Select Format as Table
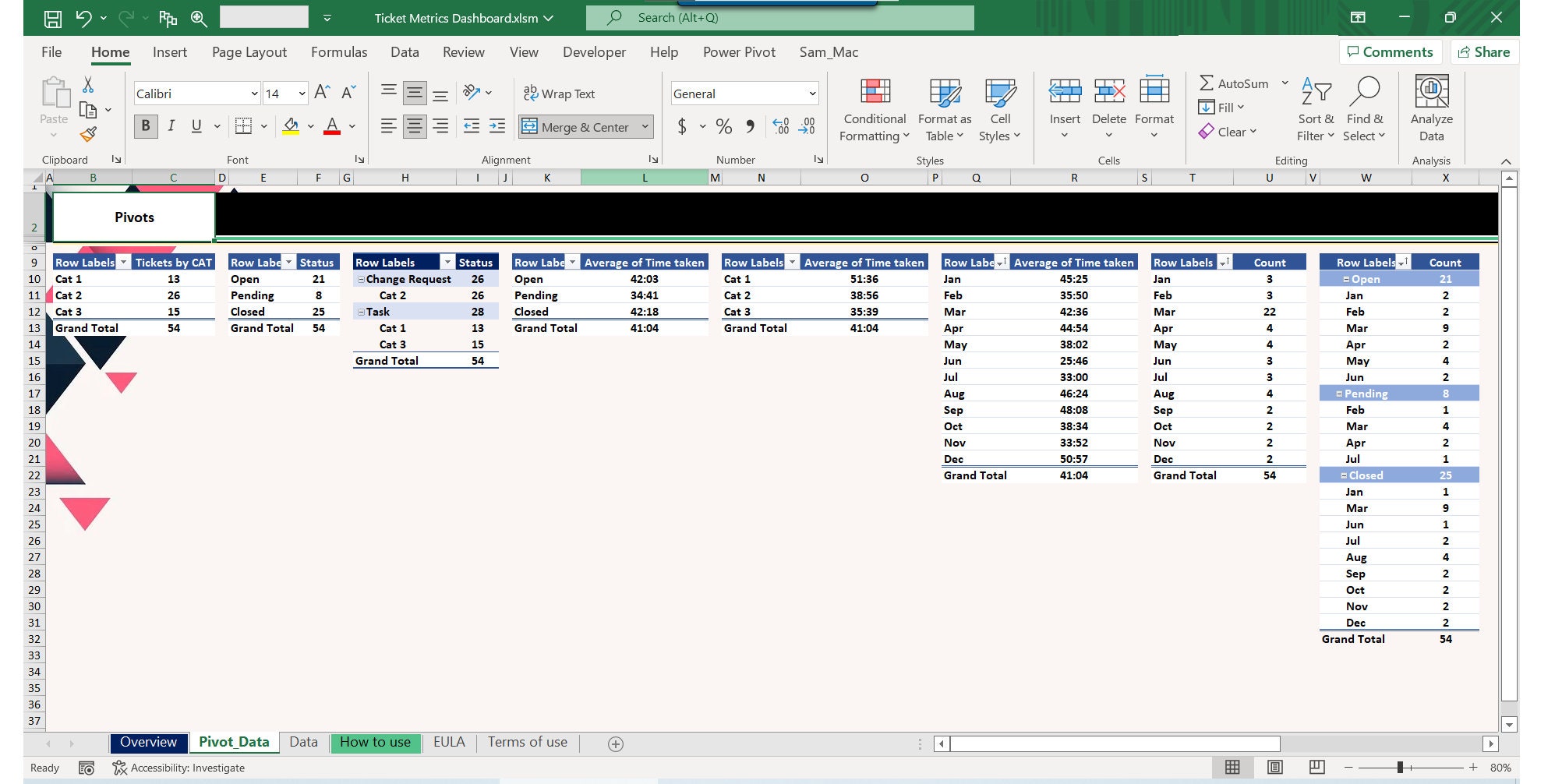The width and height of the screenshot is (1562, 784). pos(944,109)
